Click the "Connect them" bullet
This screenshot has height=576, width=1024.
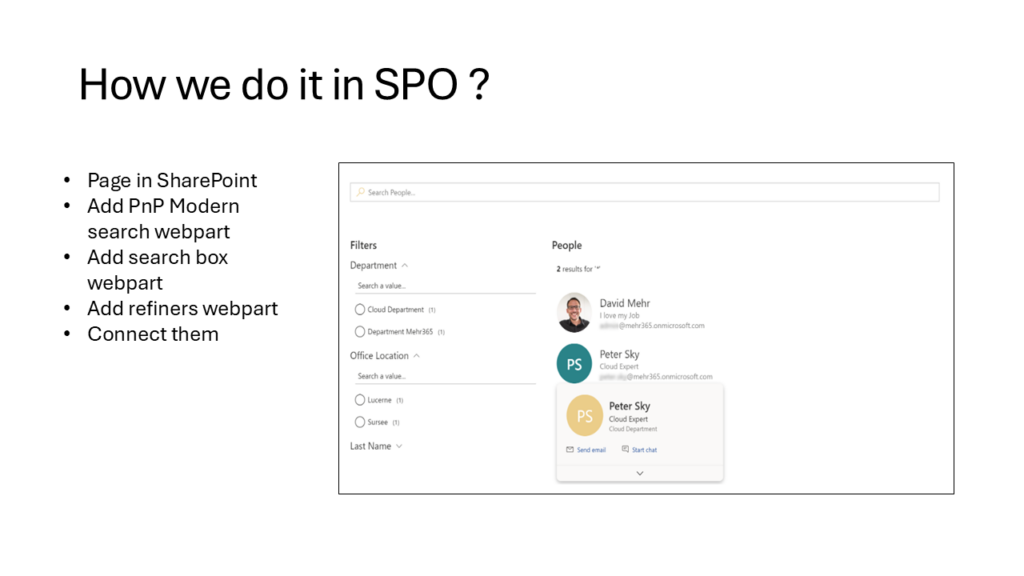pos(153,334)
